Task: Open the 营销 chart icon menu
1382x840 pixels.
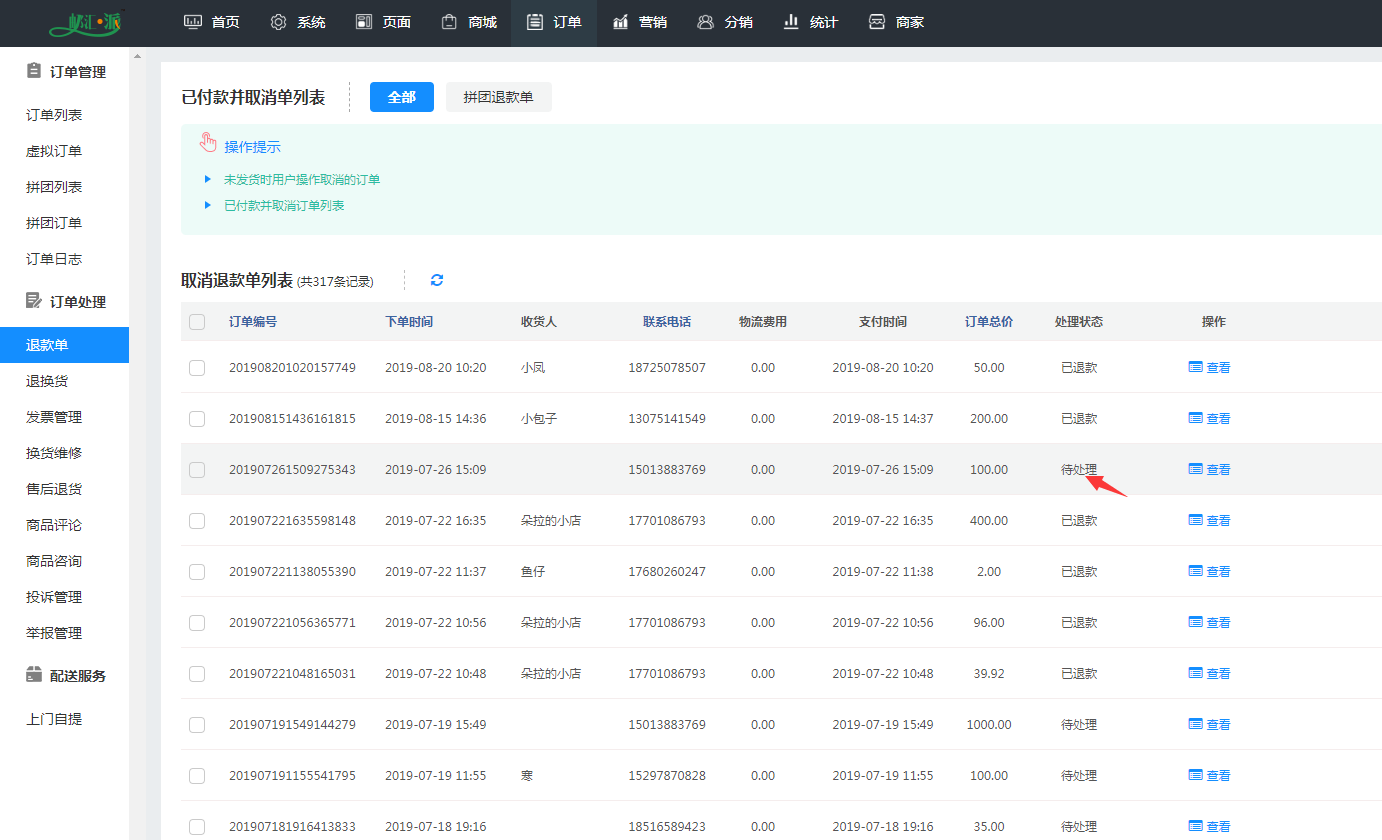Action: click(621, 22)
